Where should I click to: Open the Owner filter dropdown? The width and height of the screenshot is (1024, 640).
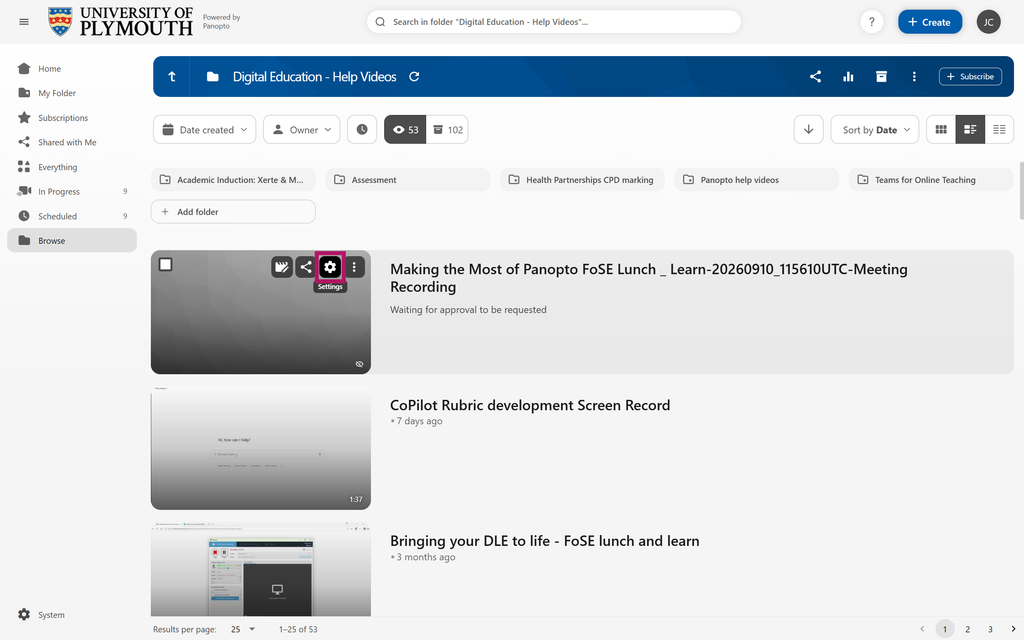pyautogui.click(x=302, y=129)
